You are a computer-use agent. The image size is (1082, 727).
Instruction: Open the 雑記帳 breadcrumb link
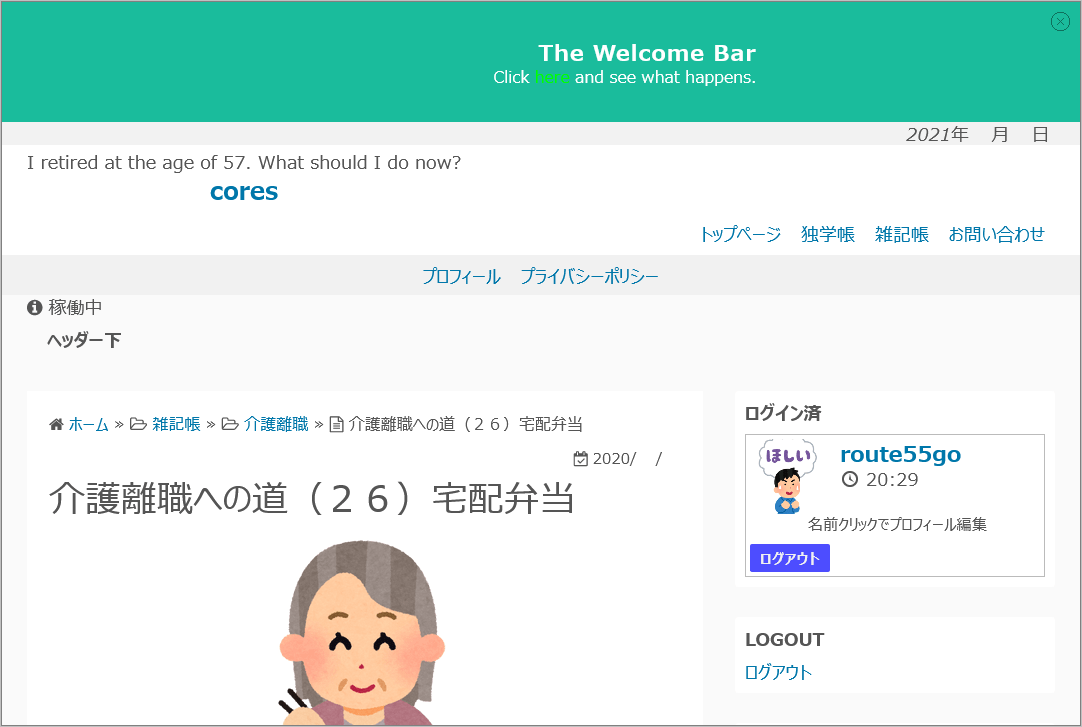[176, 424]
